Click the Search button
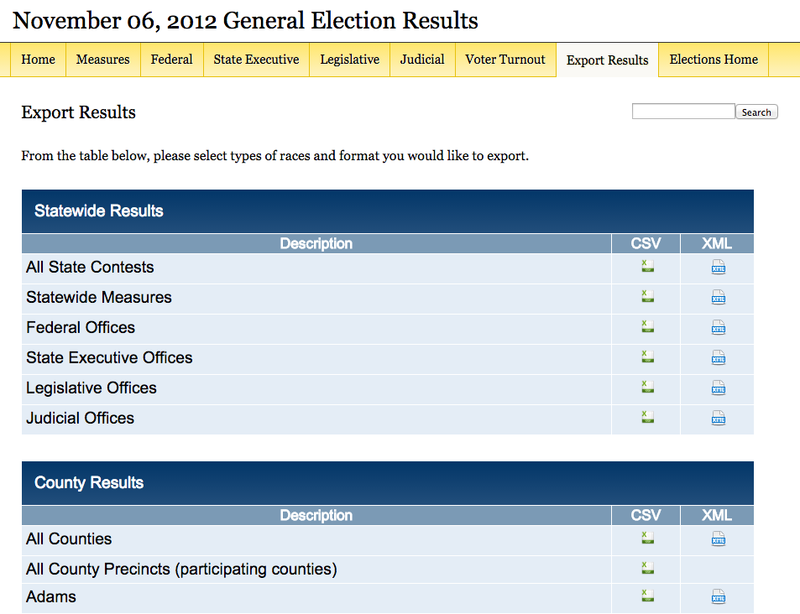 tap(756, 112)
